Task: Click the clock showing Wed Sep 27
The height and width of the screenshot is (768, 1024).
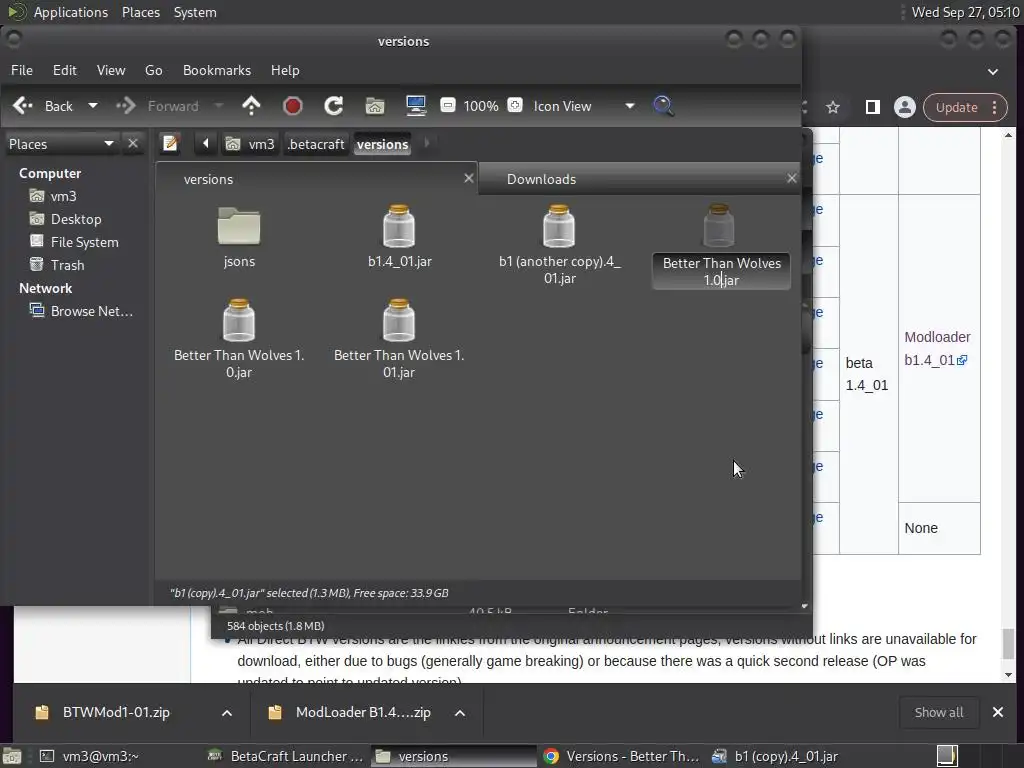Action: (x=965, y=12)
